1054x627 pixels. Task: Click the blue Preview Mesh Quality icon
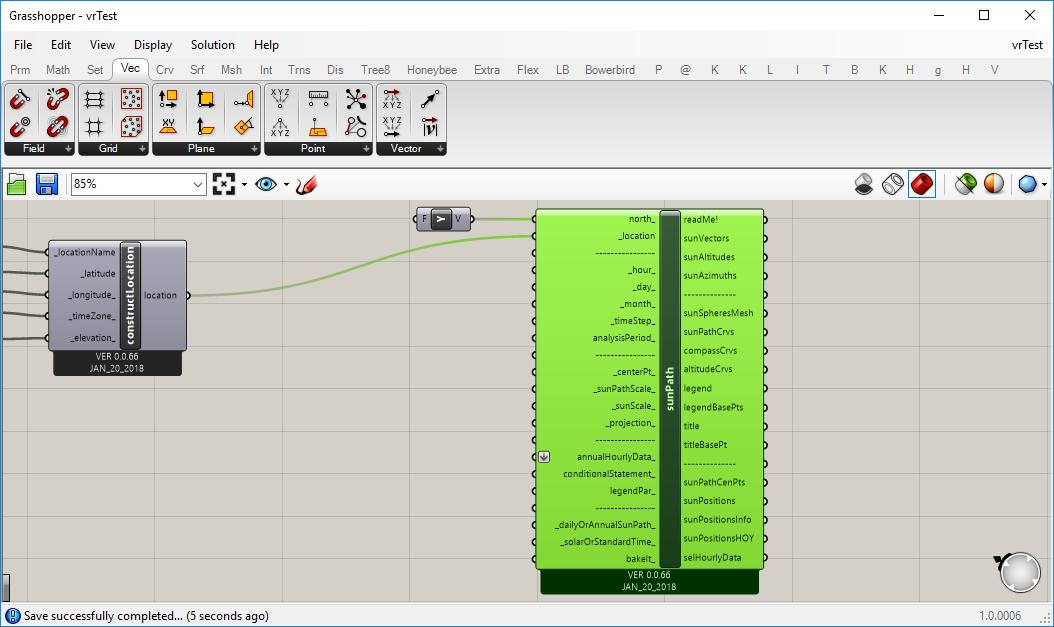coord(1027,184)
